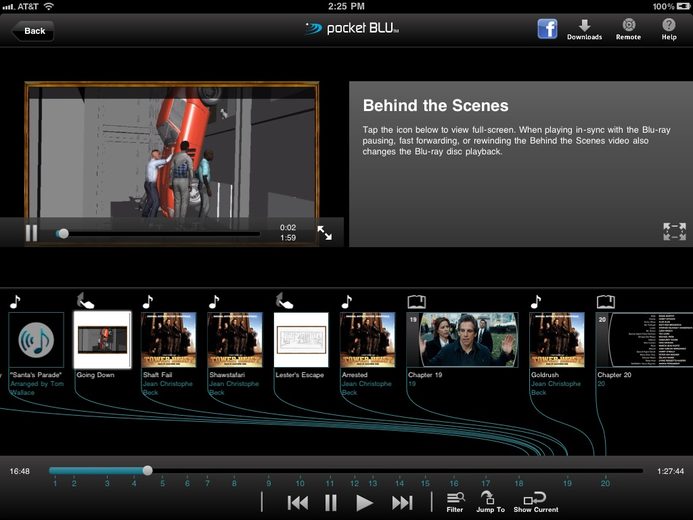
Task: Select the "Santa's Parade" music thumbnail
Action: pyautogui.click(x=36, y=340)
